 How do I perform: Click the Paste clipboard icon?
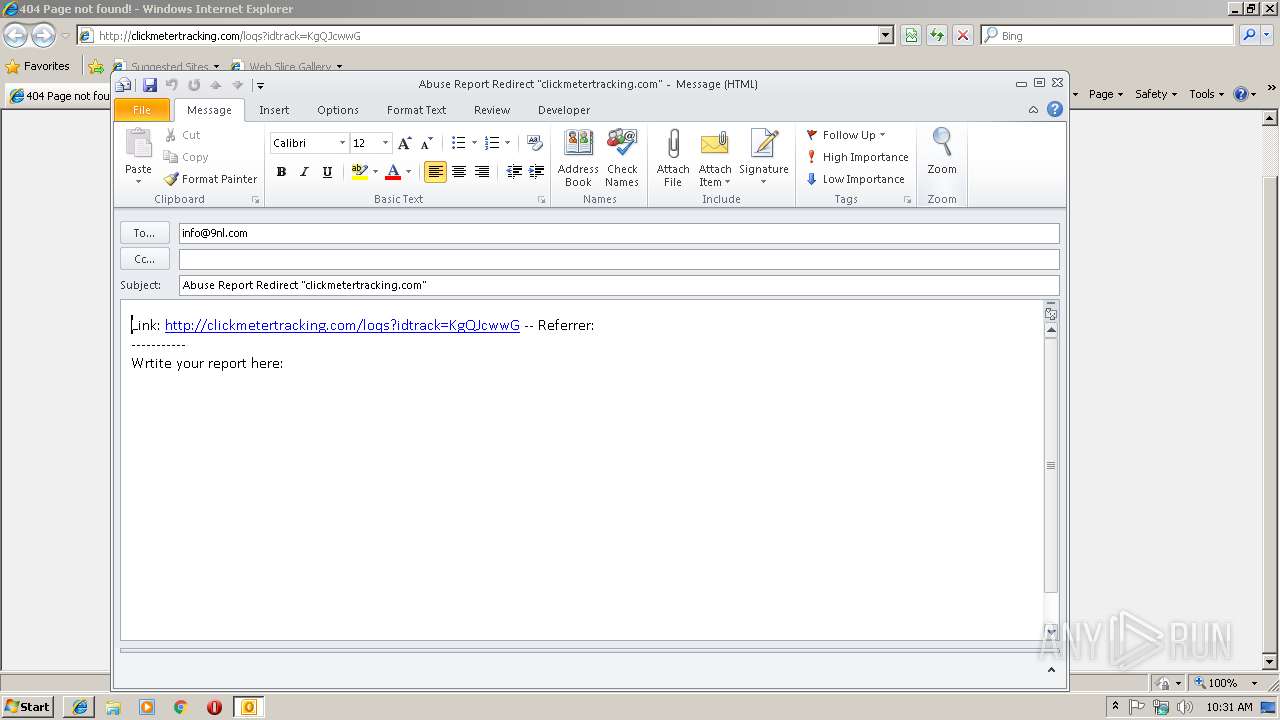[x=138, y=143]
